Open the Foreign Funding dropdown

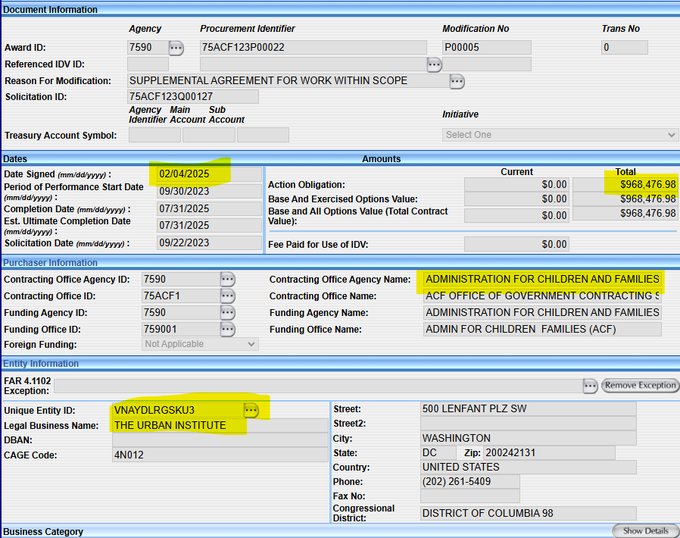(200, 344)
